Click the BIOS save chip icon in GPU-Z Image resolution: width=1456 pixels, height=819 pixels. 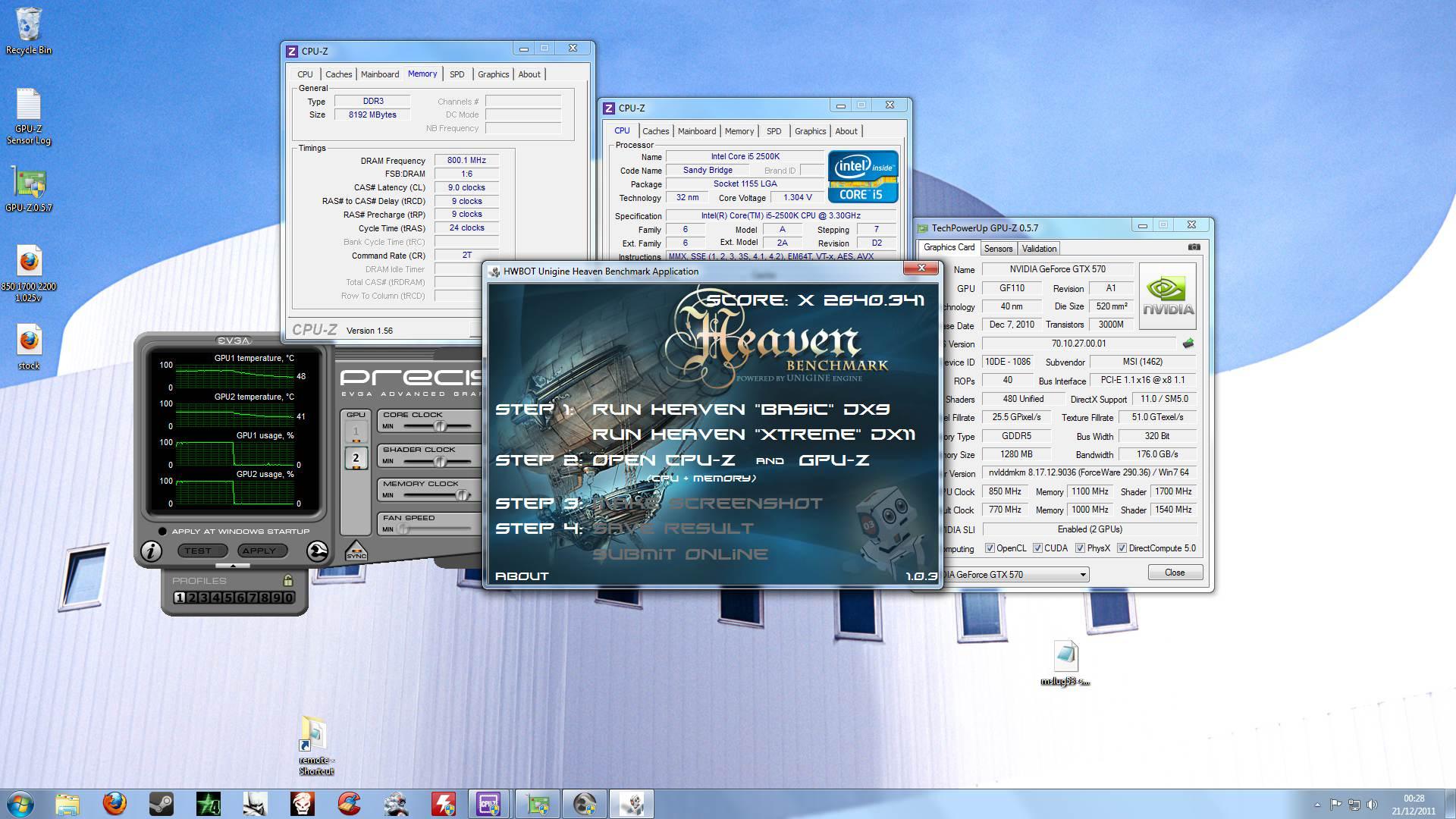(1188, 344)
